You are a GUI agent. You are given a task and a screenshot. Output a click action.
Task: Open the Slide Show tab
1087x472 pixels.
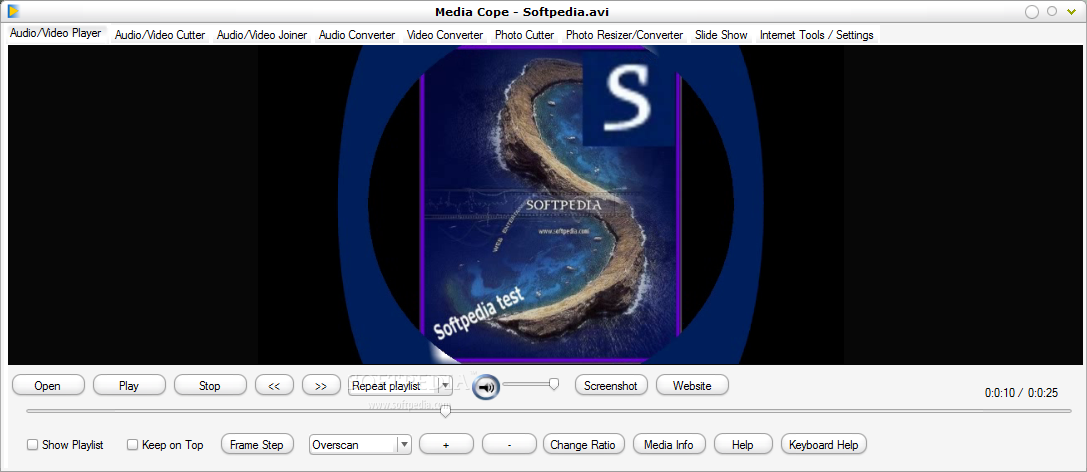tap(721, 35)
